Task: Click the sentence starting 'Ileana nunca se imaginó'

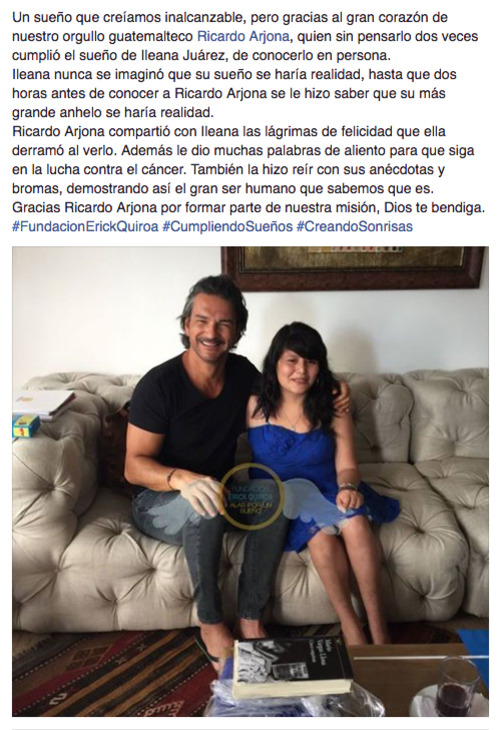Action: pyautogui.click(x=234, y=93)
